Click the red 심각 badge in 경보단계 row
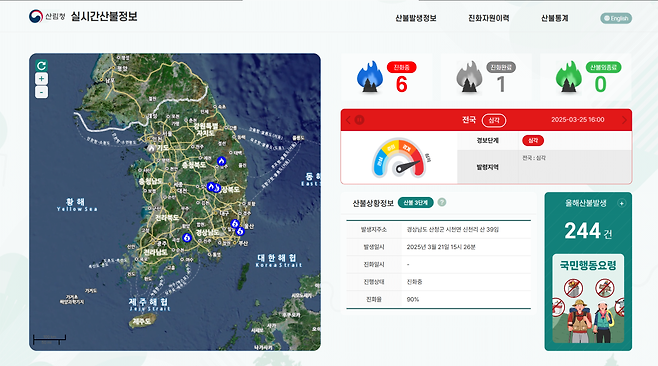This screenshot has width=658, height=366. coord(533,140)
